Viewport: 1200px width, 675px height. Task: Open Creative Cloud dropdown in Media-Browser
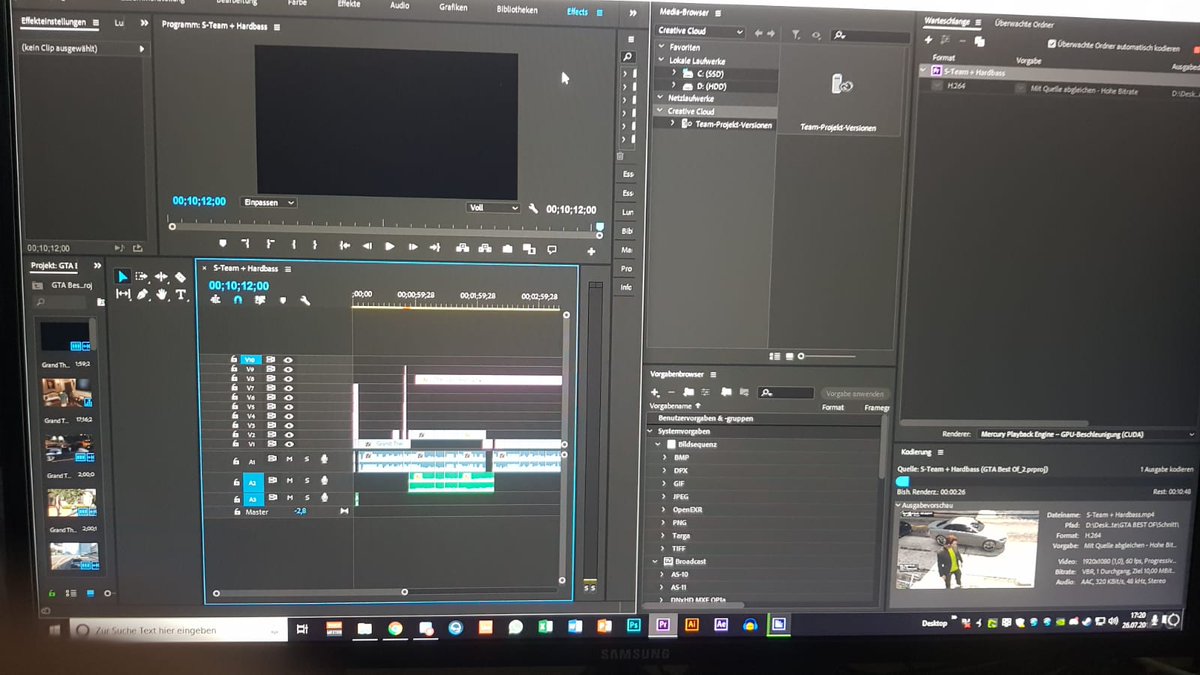(x=700, y=31)
